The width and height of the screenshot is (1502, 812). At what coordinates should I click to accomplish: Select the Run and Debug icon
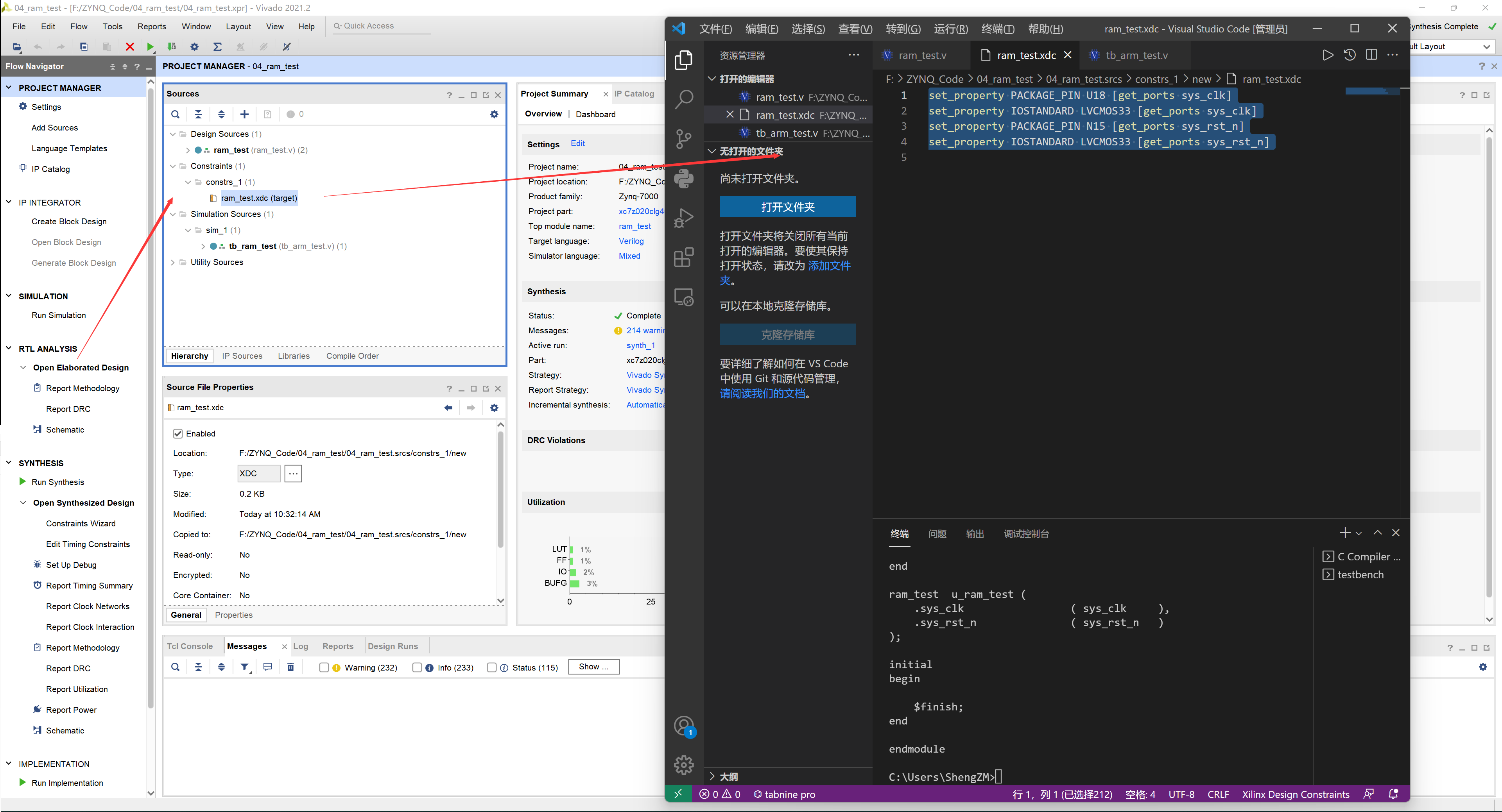coord(683,217)
